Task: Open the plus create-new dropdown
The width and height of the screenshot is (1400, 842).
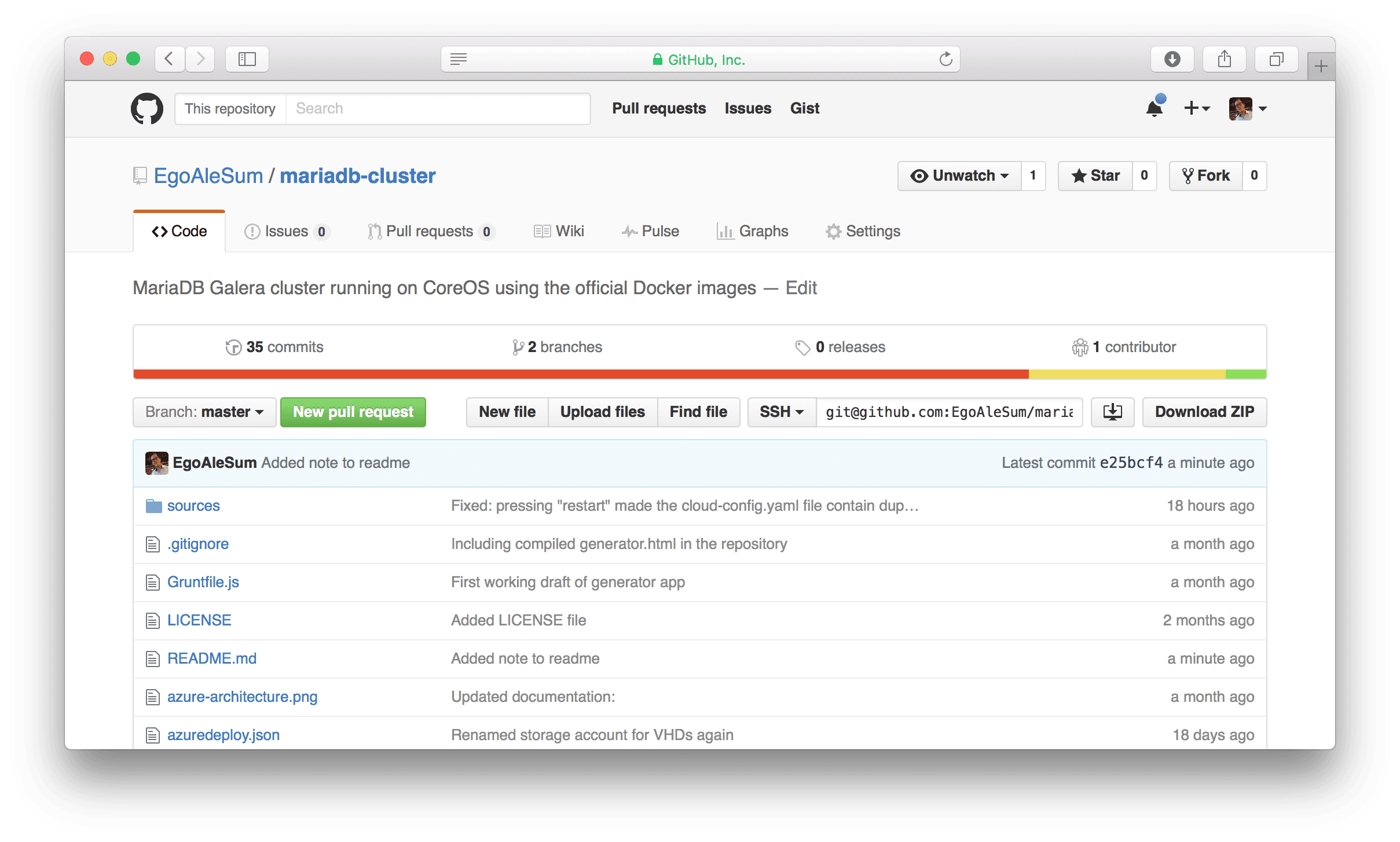Action: point(1197,108)
